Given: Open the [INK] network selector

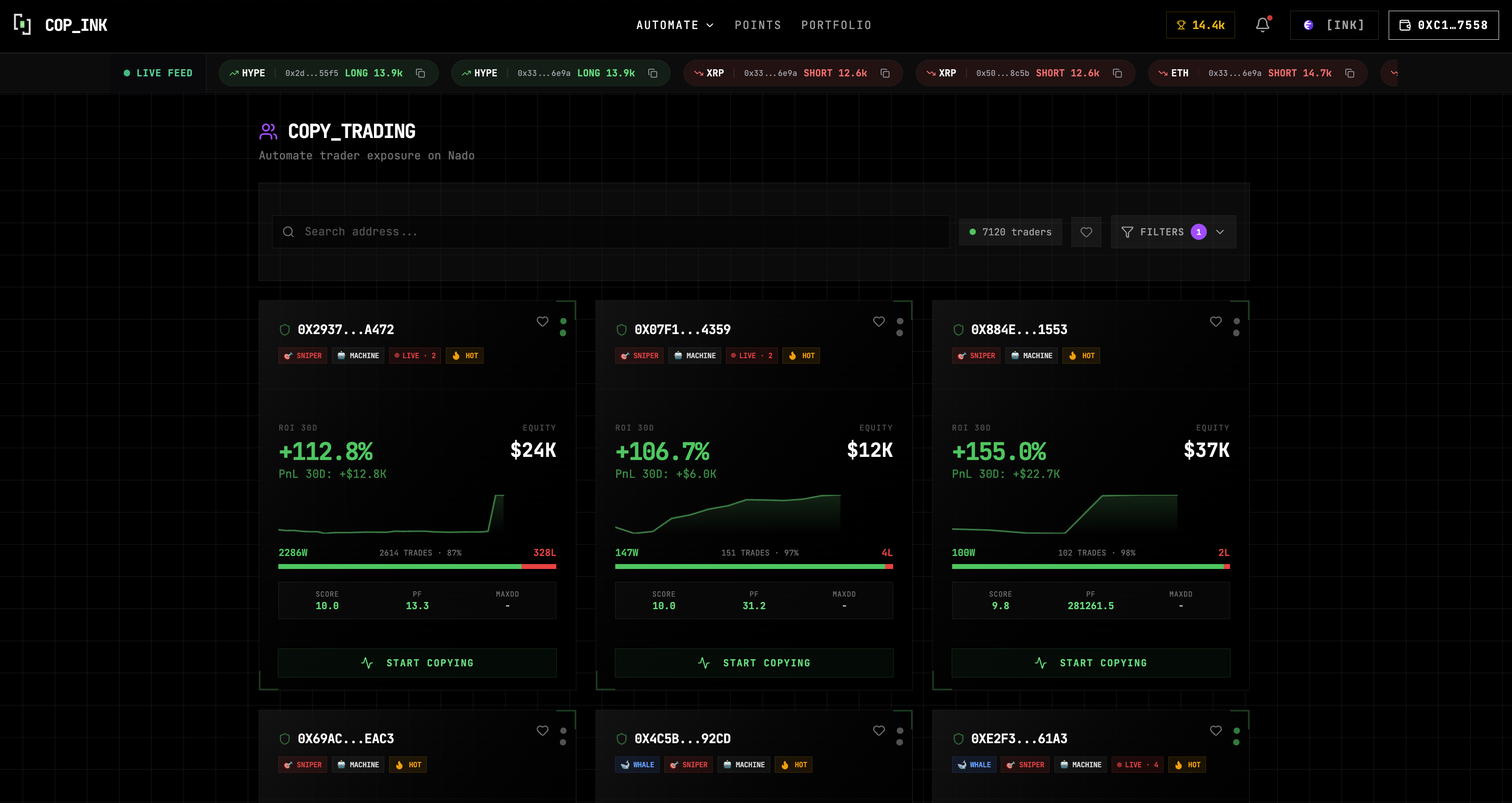Looking at the screenshot, I should coord(1334,25).
